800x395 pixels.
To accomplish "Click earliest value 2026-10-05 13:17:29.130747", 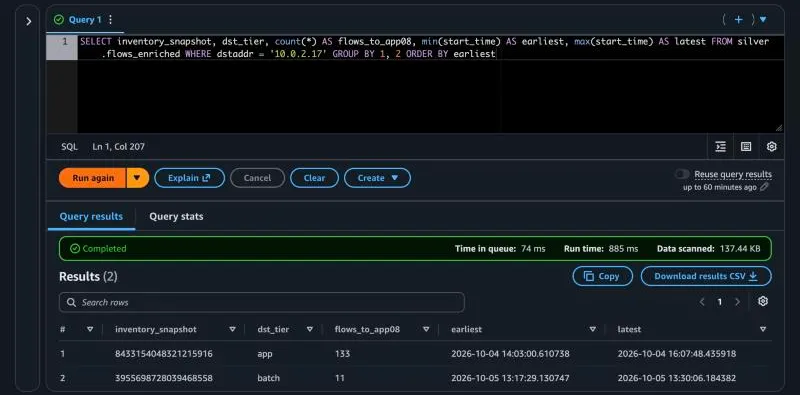I will tap(510, 378).
